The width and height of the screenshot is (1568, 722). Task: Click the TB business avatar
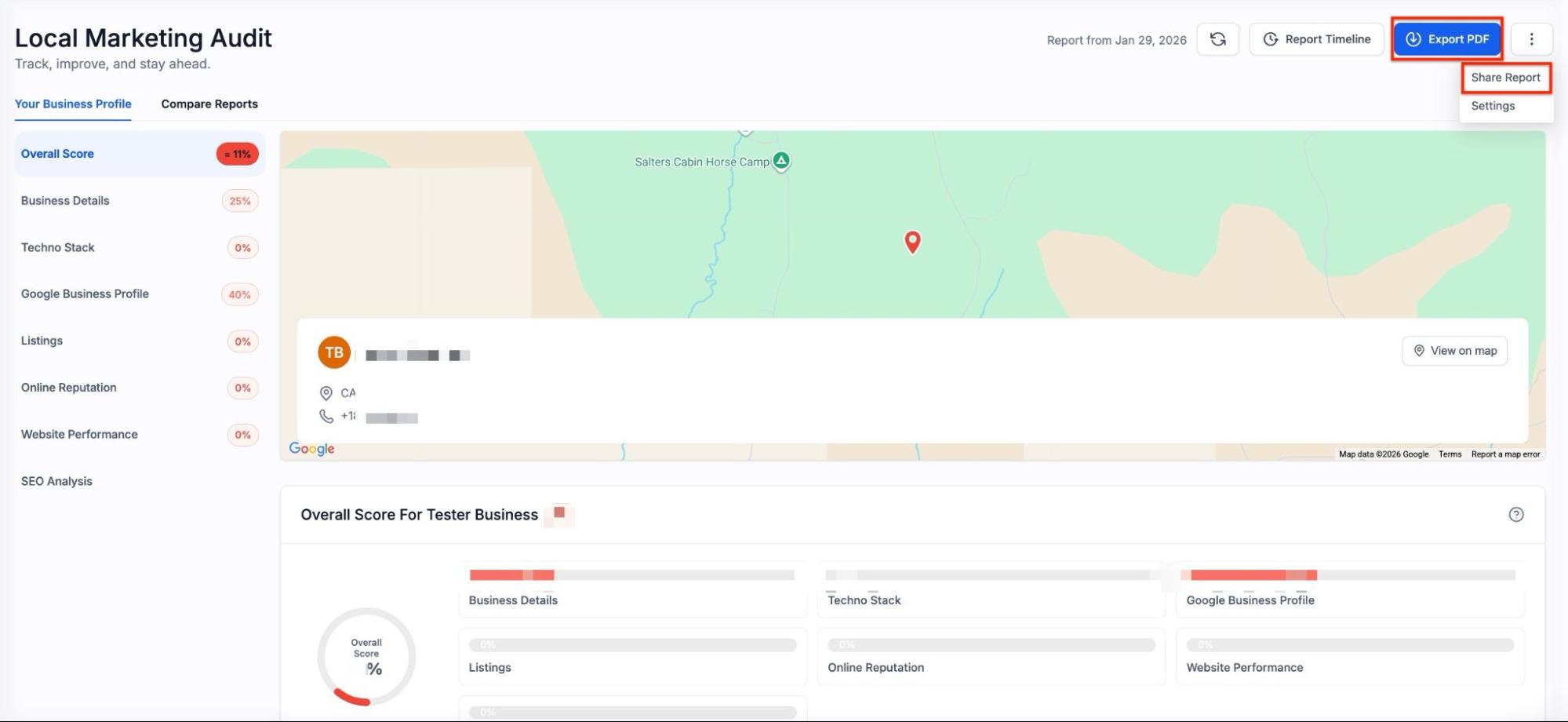coord(334,352)
